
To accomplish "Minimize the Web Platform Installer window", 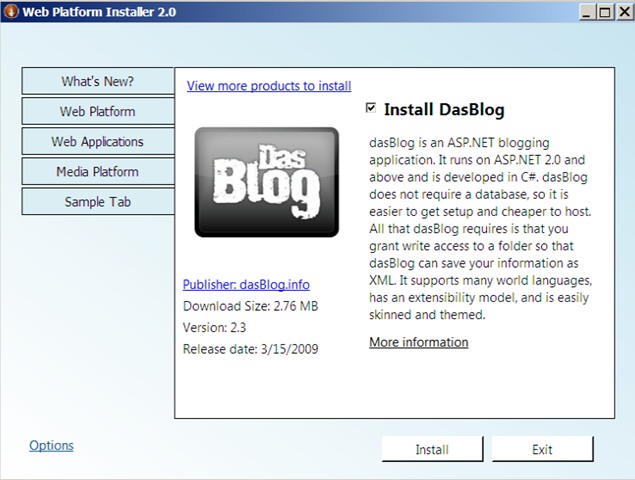I will [586, 12].
